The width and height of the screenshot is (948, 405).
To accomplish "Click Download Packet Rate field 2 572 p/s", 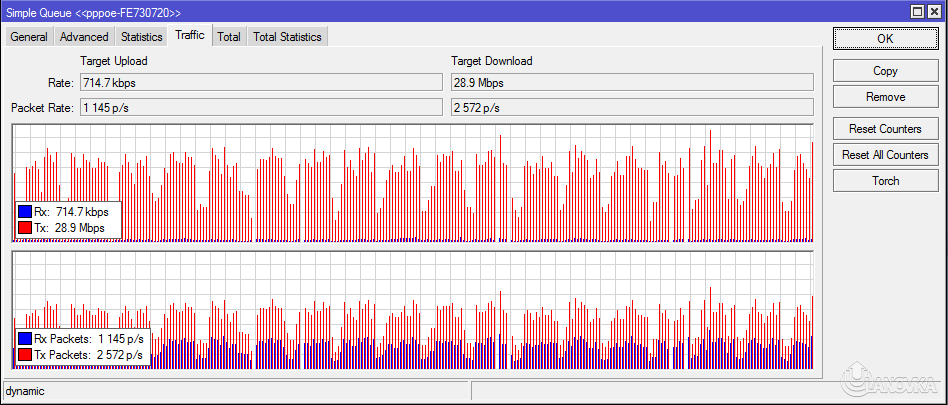I will click(x=632, y=108).
